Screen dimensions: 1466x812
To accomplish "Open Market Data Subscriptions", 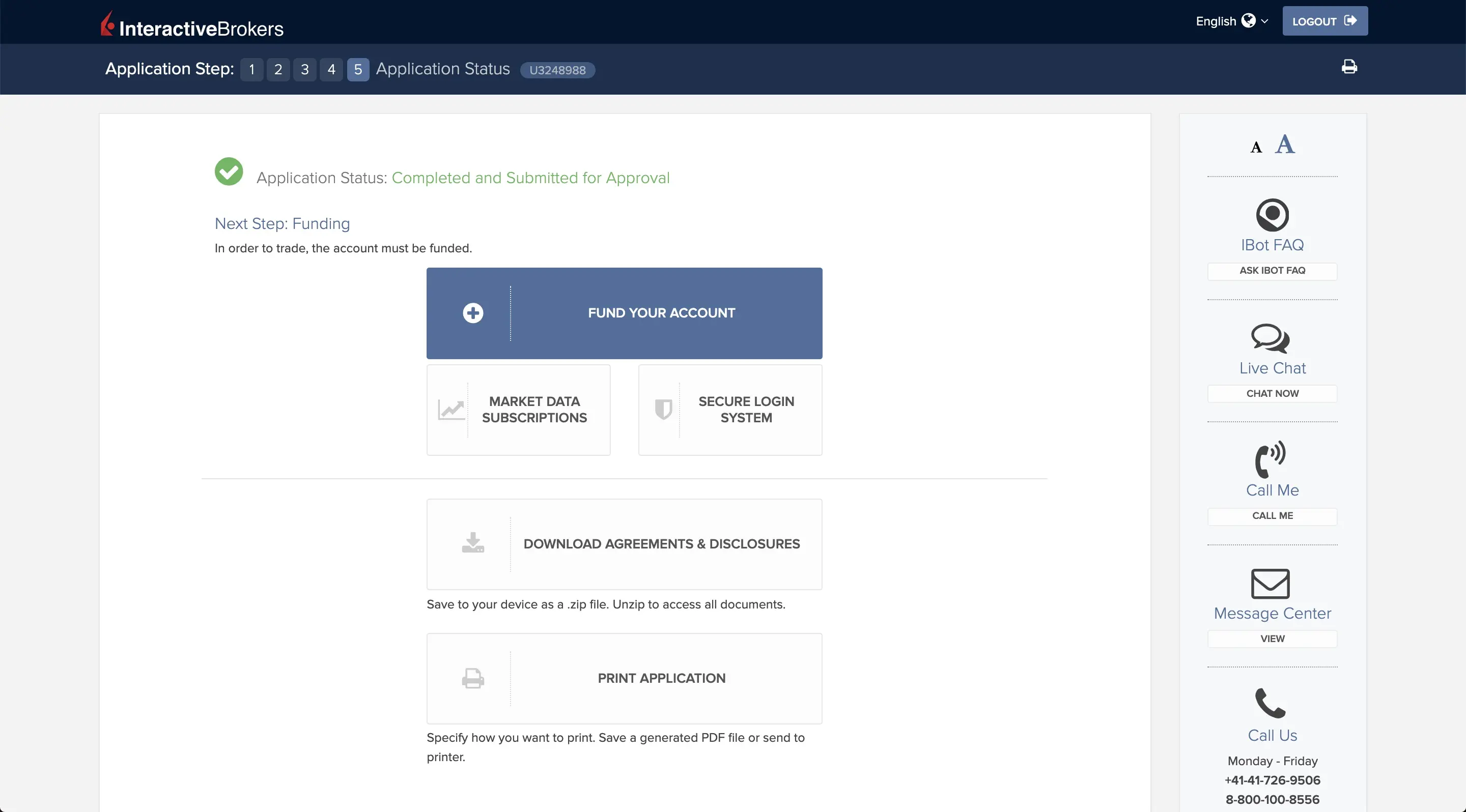I will coord(519,410).
